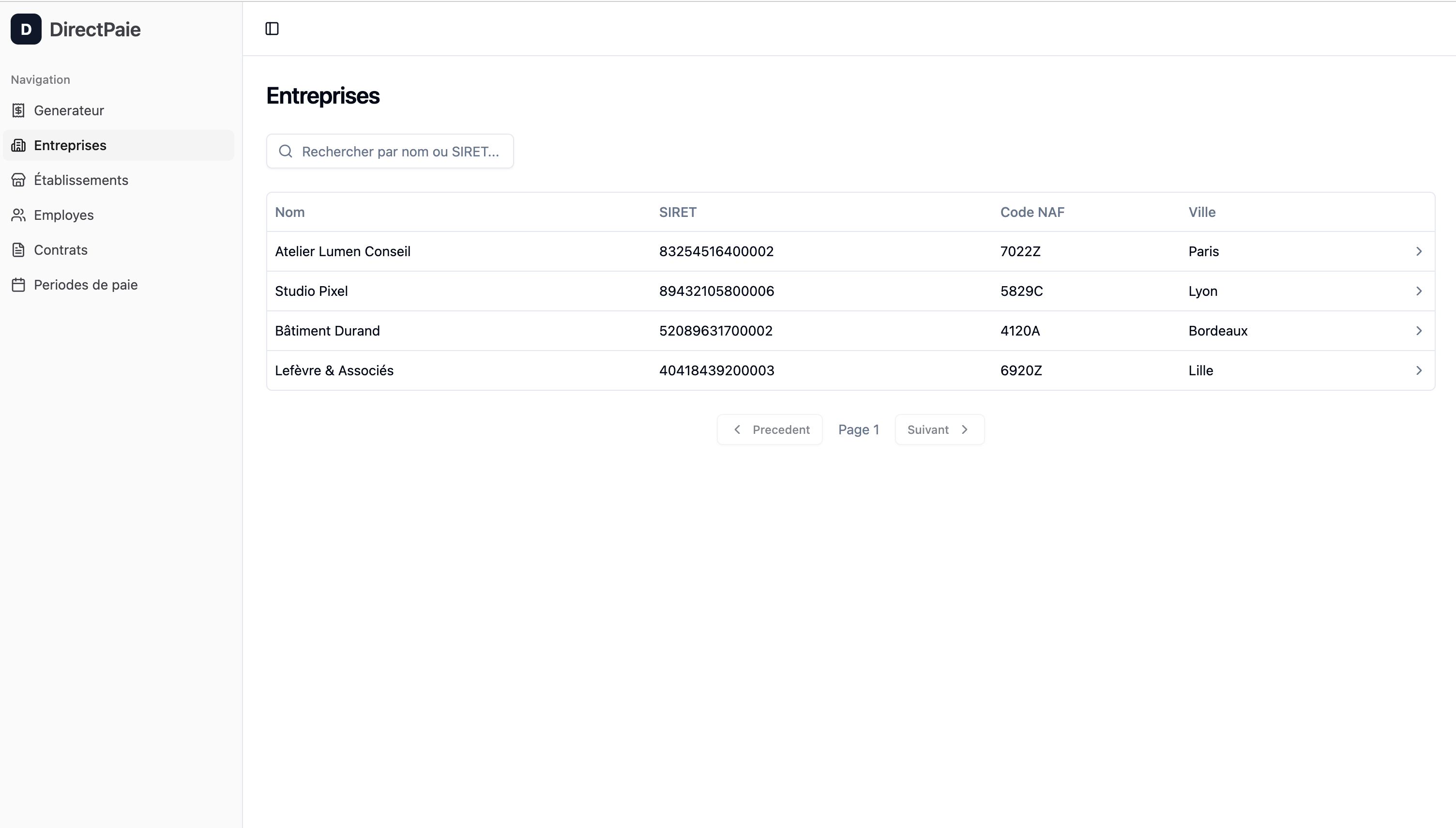This screenshot has width=1456, height=828.
Task: Click SIRET 40418439200003
Action: tap(717, 371)
